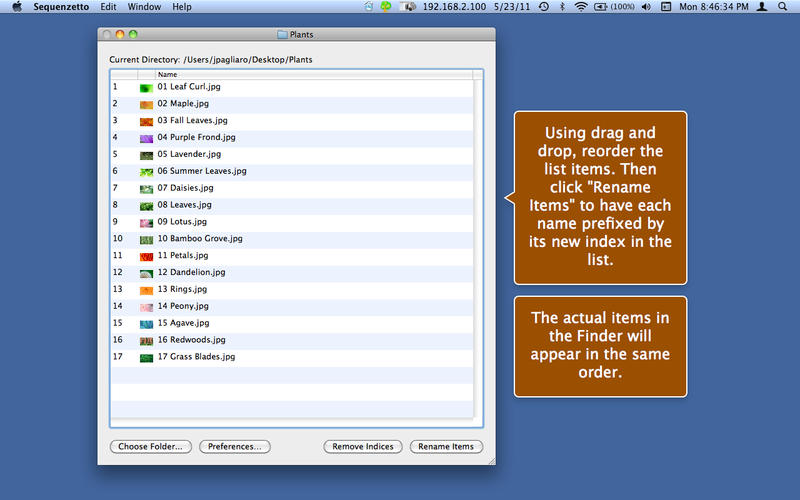Click the Remove Indices button
Screen dimensions: 800x500
pos(363,446)
